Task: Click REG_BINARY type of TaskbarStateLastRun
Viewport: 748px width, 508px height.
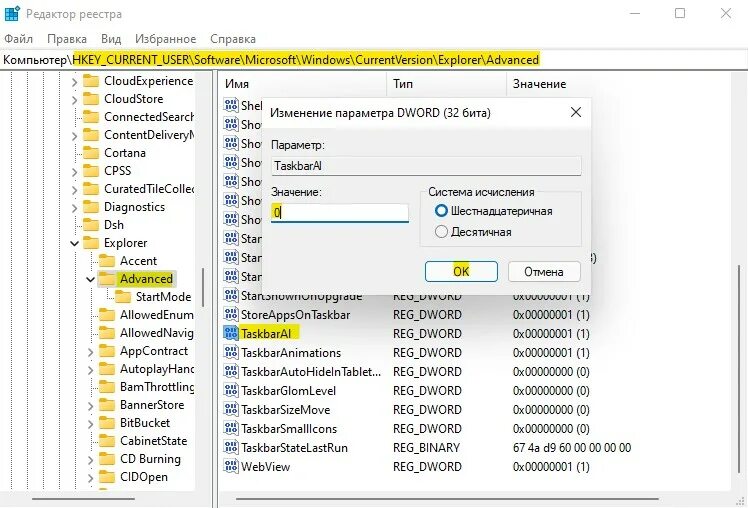Action: point(426,447)
